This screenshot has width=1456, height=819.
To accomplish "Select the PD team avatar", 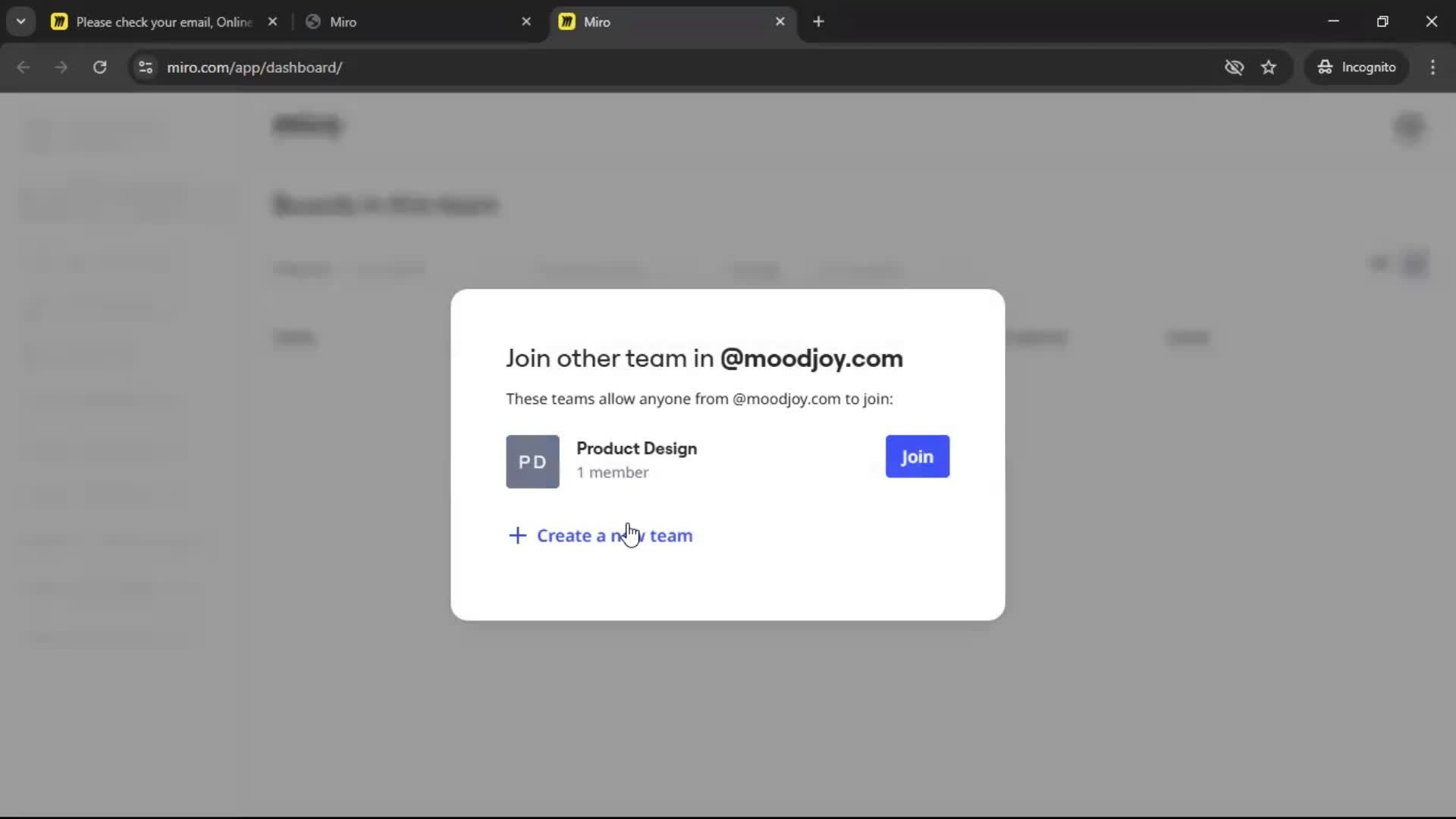I will tap(532, 462).
